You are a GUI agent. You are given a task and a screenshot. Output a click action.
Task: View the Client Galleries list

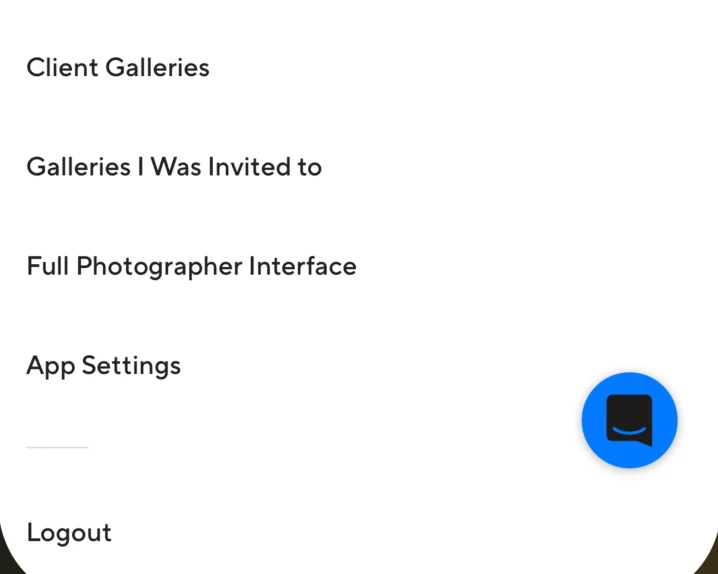point(118,68)
